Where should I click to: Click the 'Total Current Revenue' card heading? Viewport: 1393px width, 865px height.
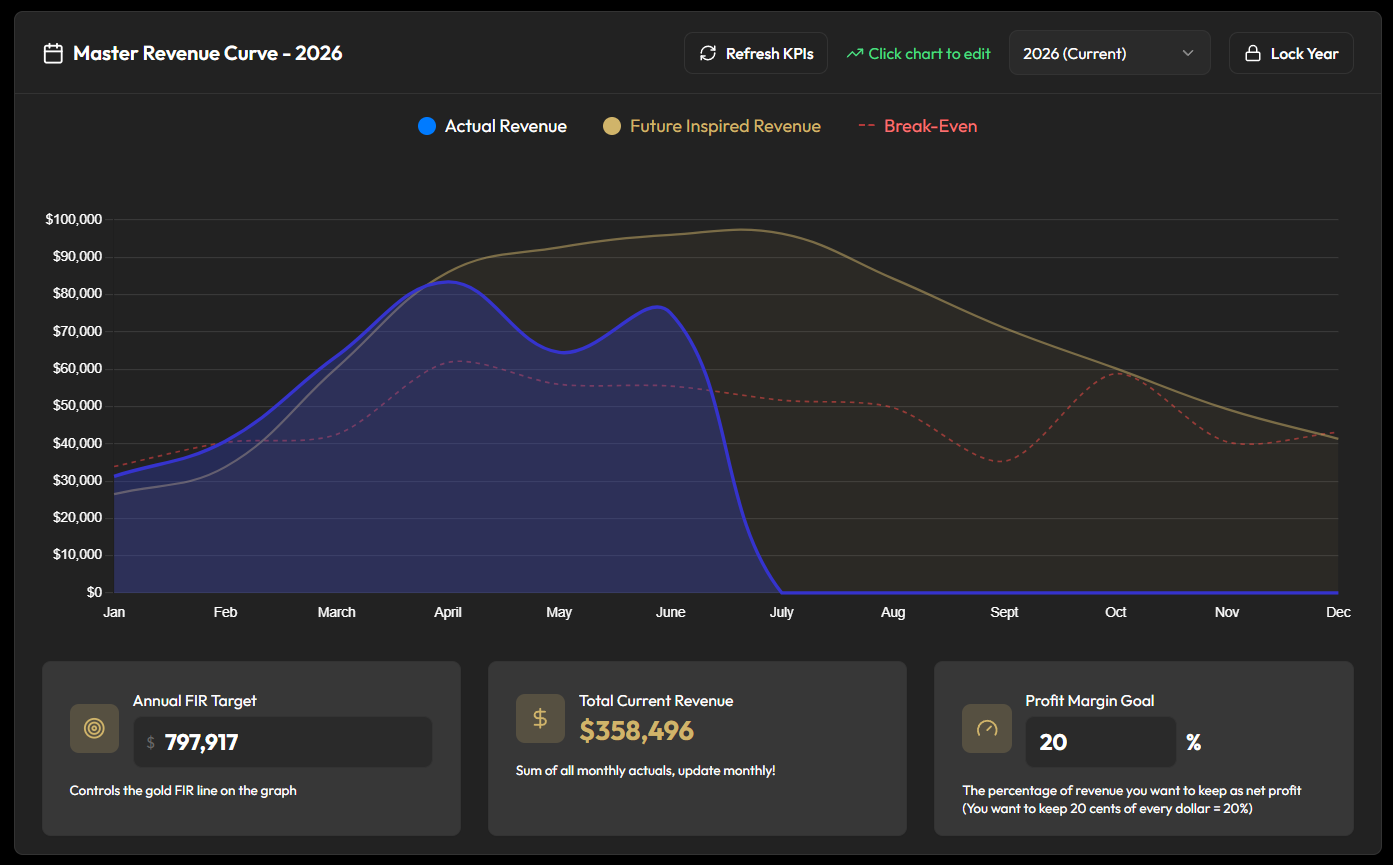point(656,701)
